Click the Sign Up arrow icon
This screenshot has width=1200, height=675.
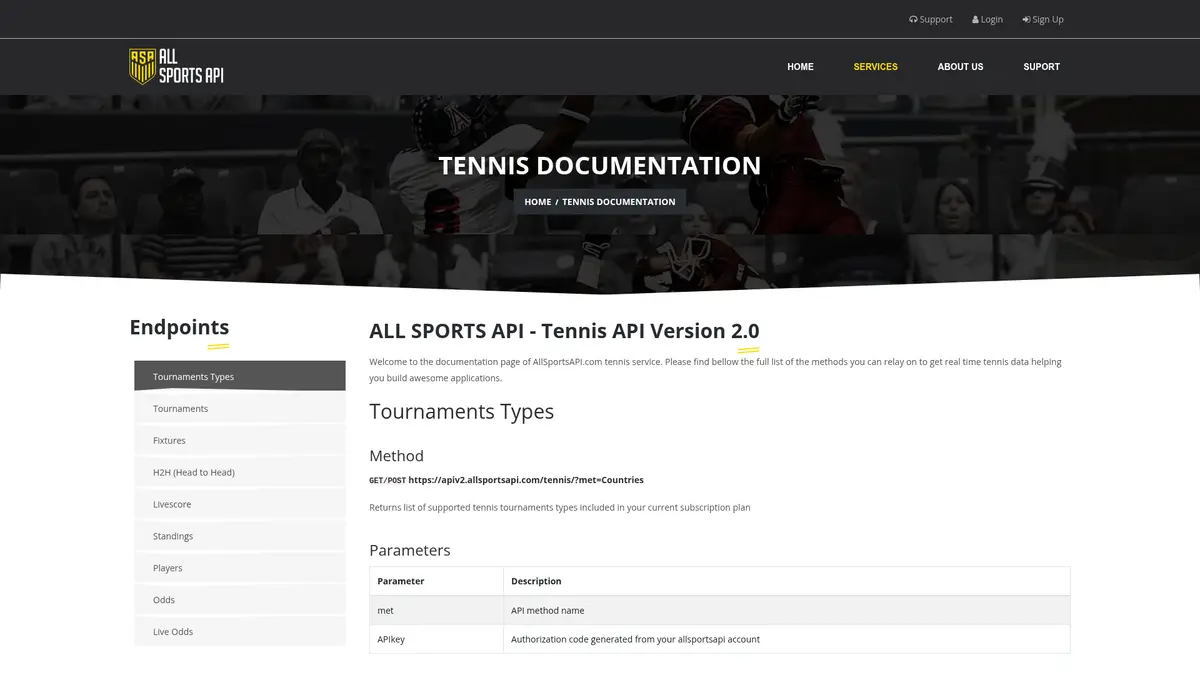1026,19
